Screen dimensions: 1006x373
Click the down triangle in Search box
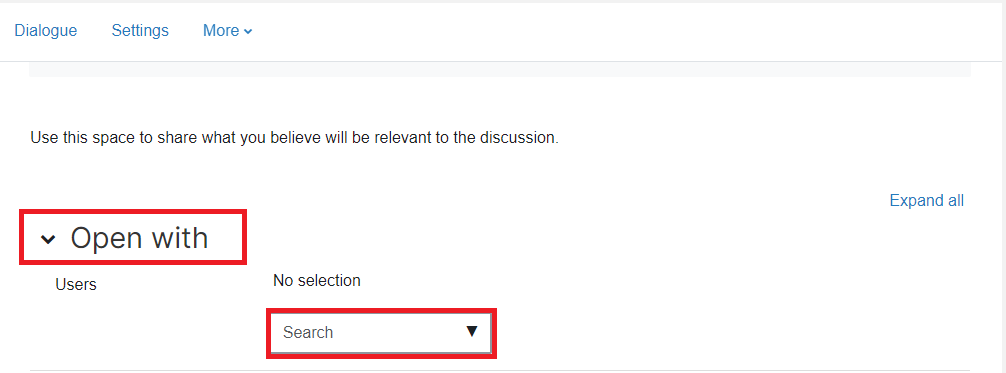pyautogui.click(x=472, y=331)
